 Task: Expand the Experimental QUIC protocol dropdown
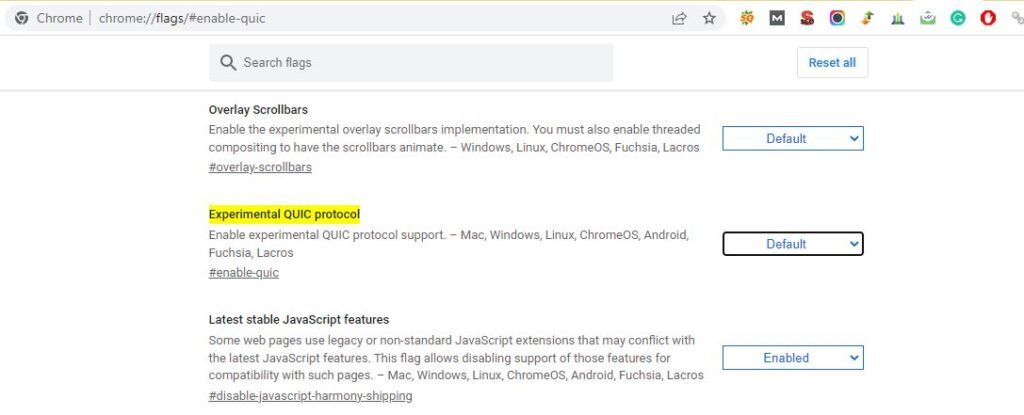coord(793,244)
